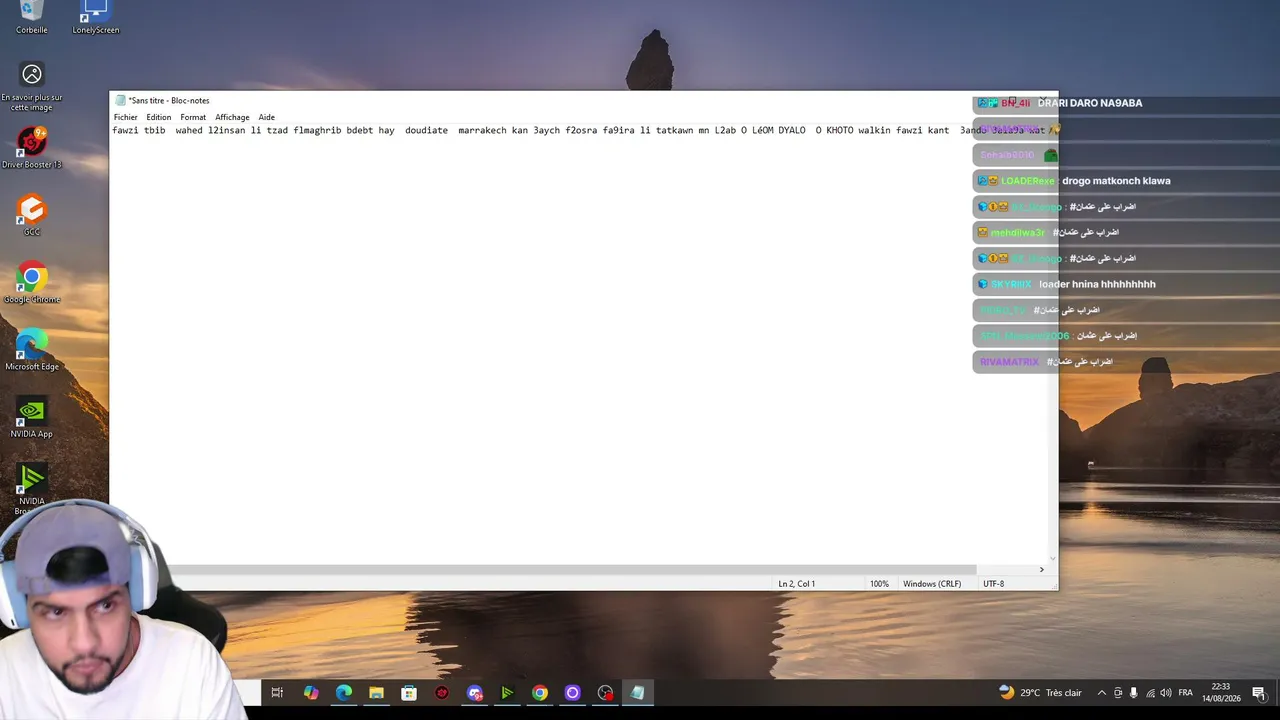Select the Driver Booster 13 desktop icon
1280x720 pixels.
(32, 147)
